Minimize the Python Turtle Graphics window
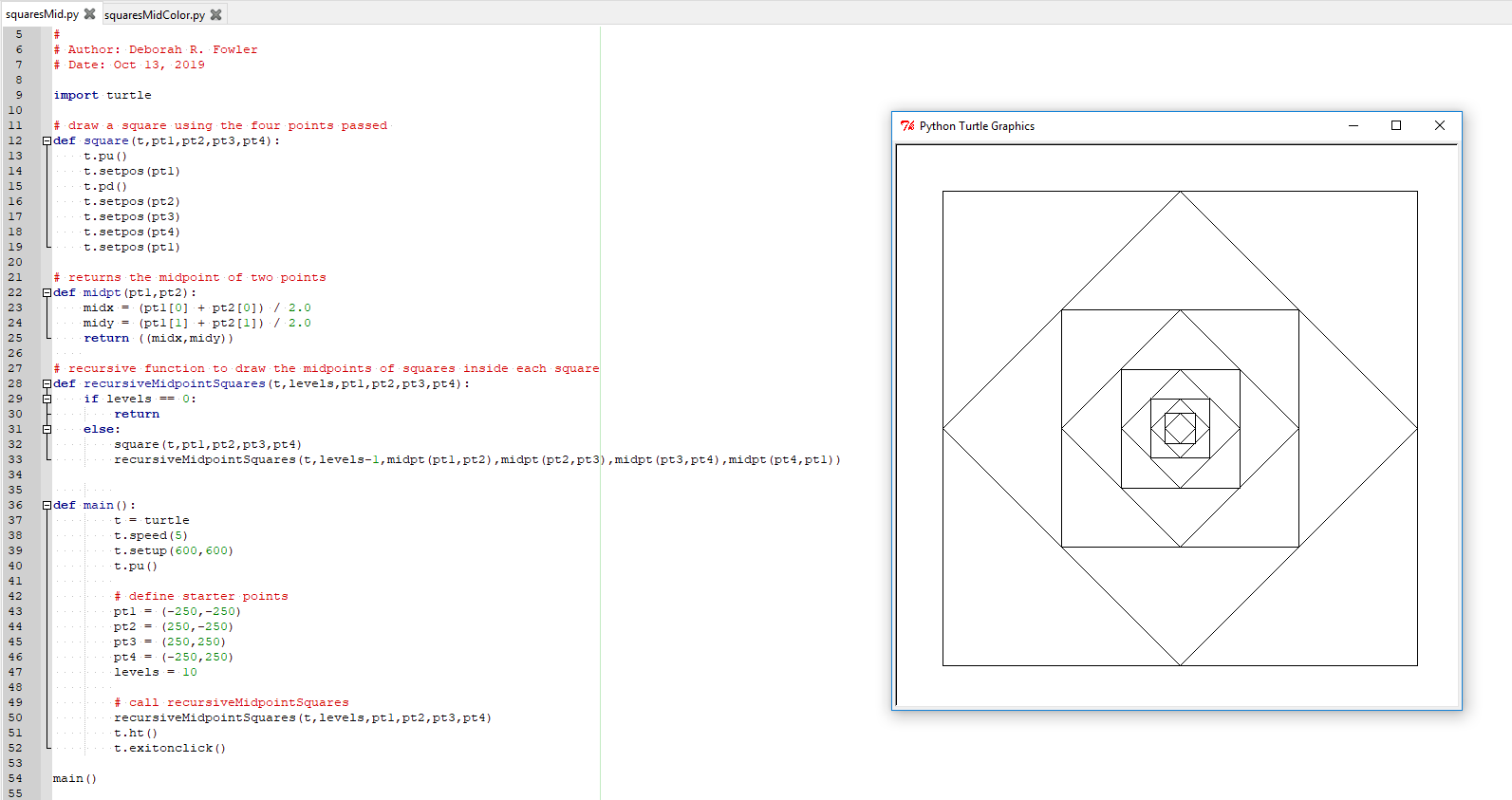 1353,126
